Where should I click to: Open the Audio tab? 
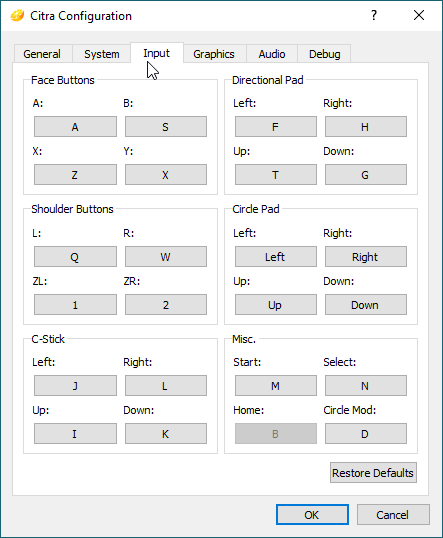click(272, 54)
